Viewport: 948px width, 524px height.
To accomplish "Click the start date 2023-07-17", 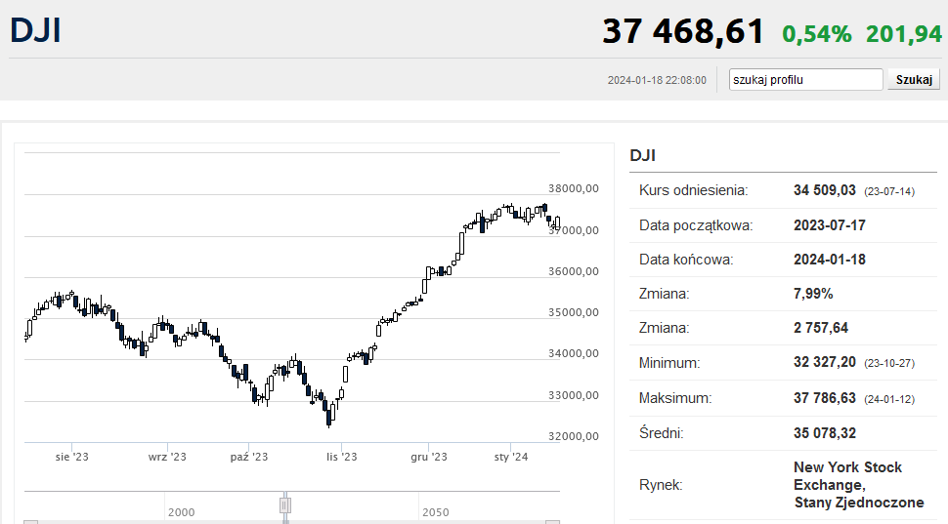I will coord(830,225).
